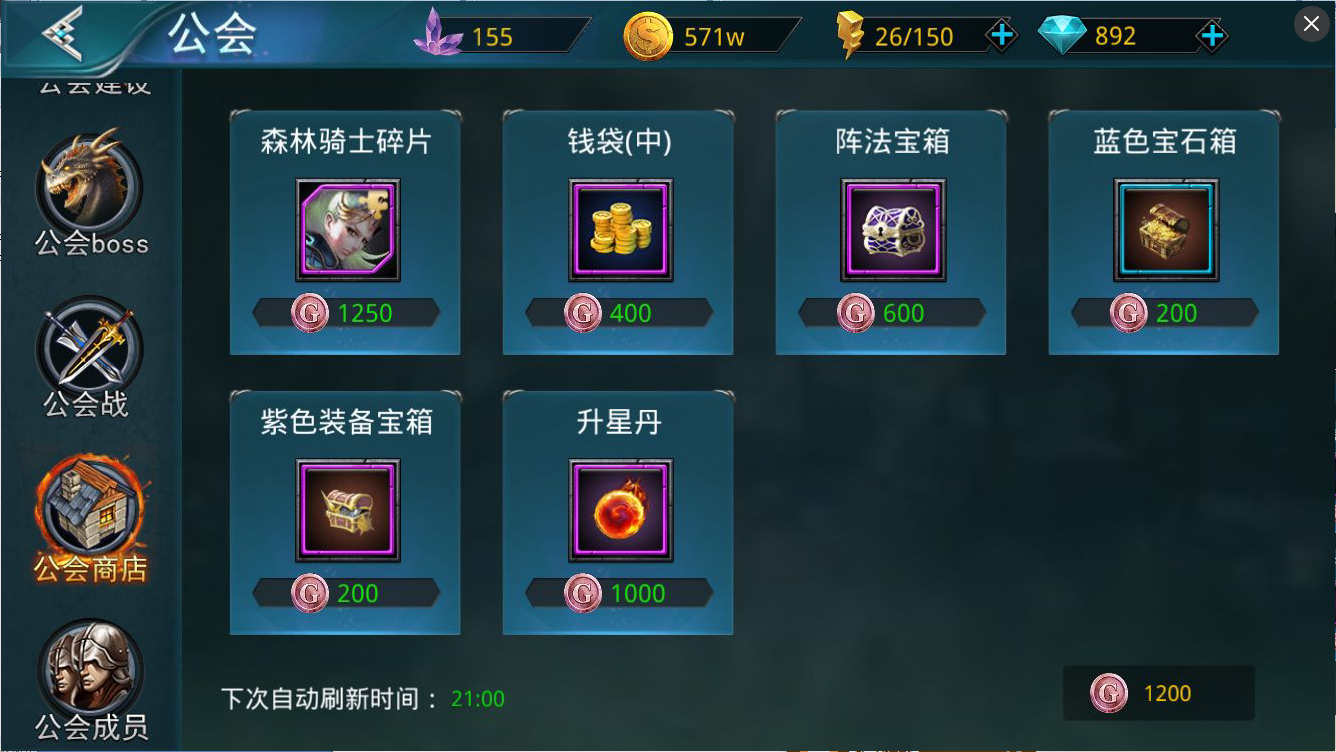Buy 阵法宝箱 for 600 guild coins
Screen dimensions: 1336x752
click(x=892, y=313)
